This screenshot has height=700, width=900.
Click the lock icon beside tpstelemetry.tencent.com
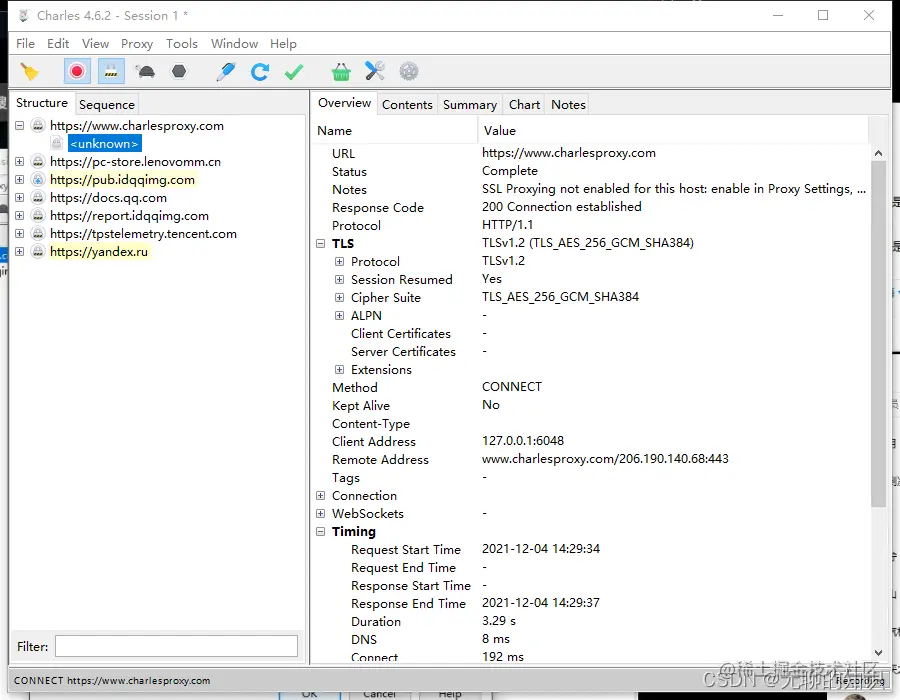[x=38, y=234]
